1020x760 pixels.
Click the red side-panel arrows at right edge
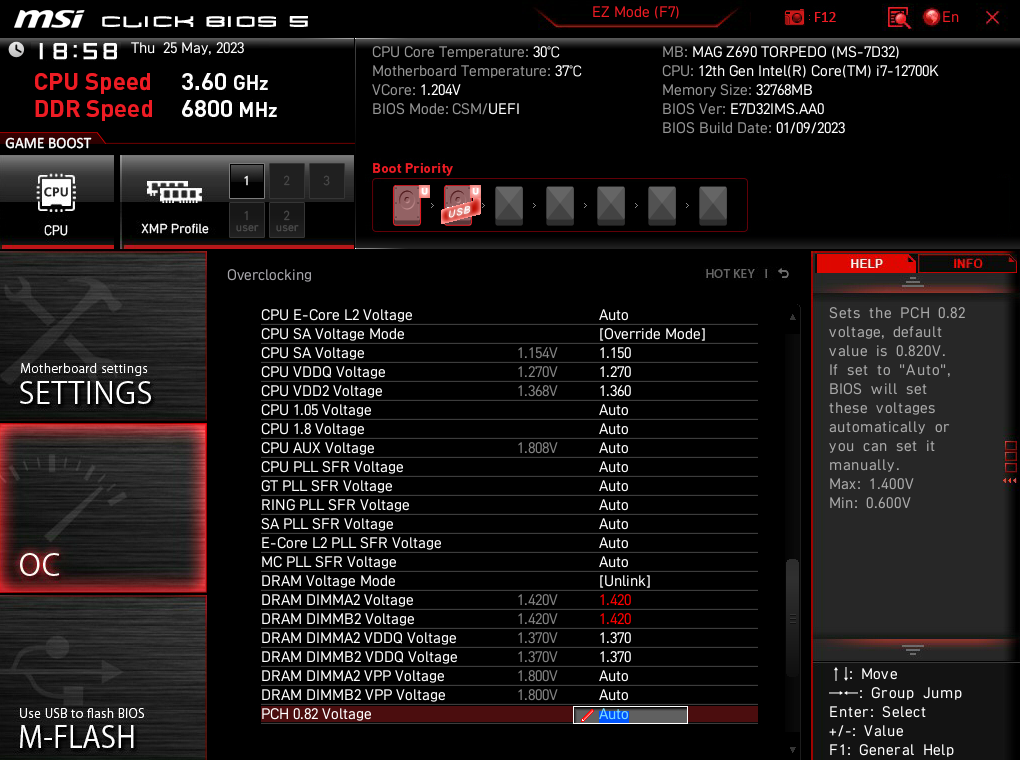[x=1010, y=481]
